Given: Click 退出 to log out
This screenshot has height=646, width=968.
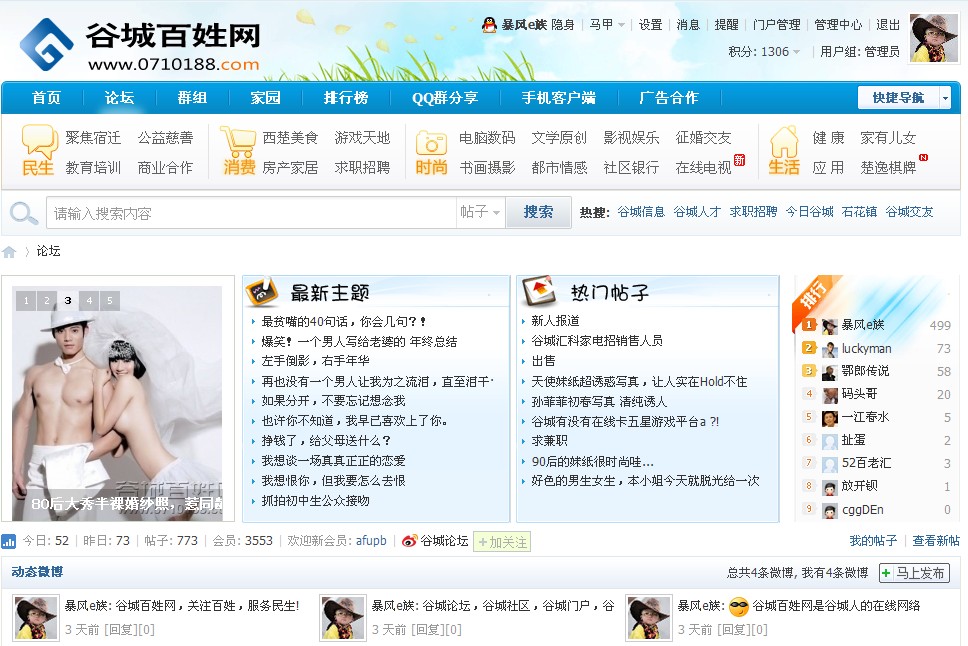Looking at the screenshot, I should (888, 25).
